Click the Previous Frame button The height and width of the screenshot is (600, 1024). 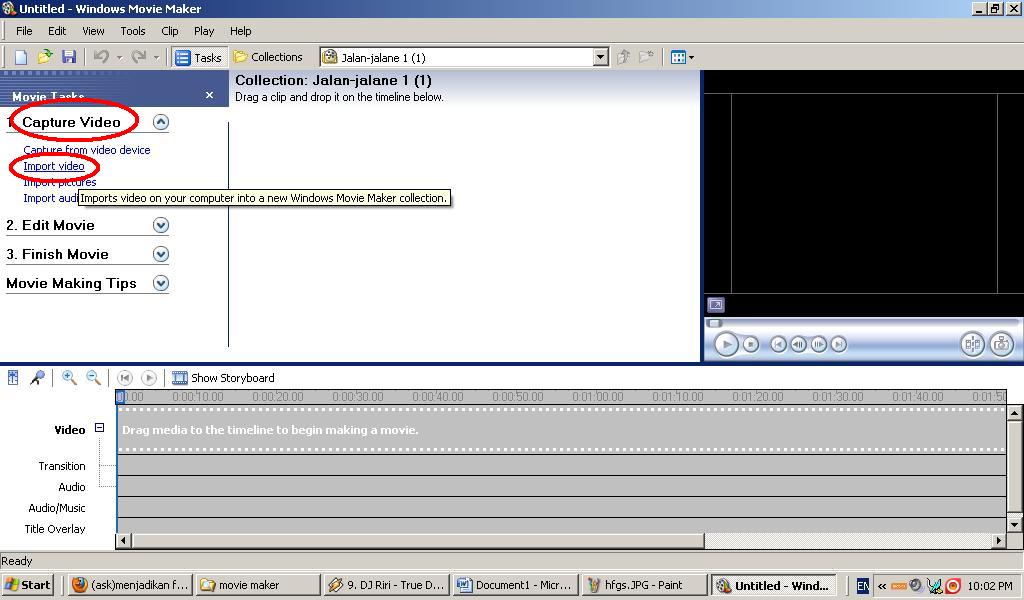pos(798,344)
